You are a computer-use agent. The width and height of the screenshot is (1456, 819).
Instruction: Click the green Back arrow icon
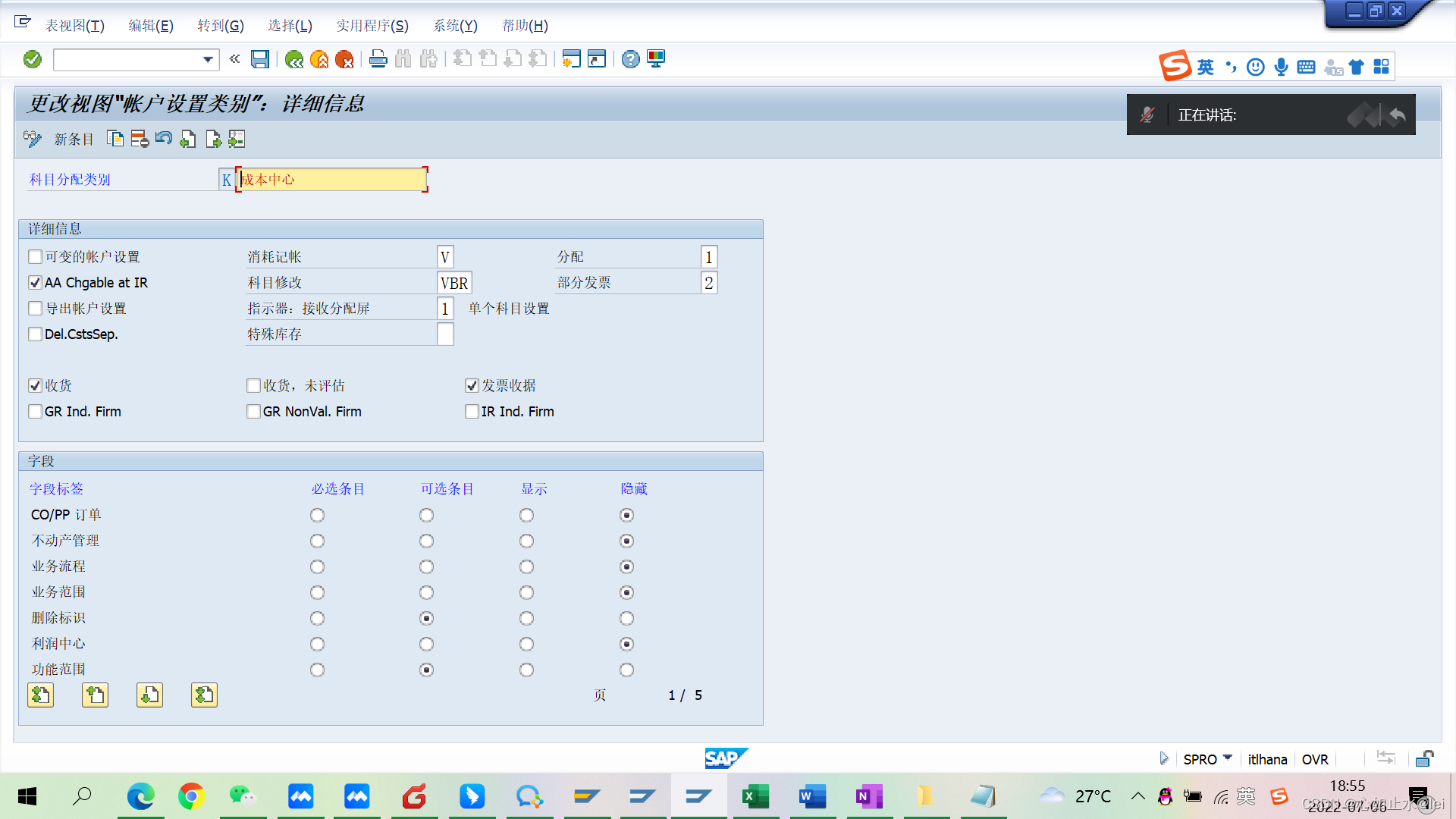pos(294,59)
